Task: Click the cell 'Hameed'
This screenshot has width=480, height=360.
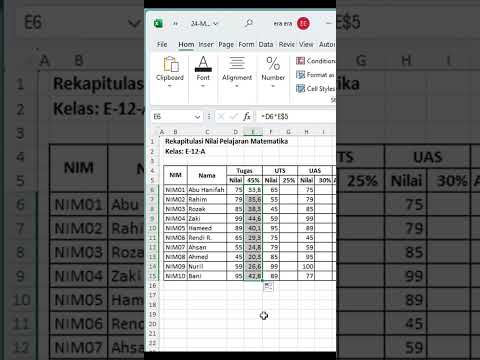Action: pos(207,228)
